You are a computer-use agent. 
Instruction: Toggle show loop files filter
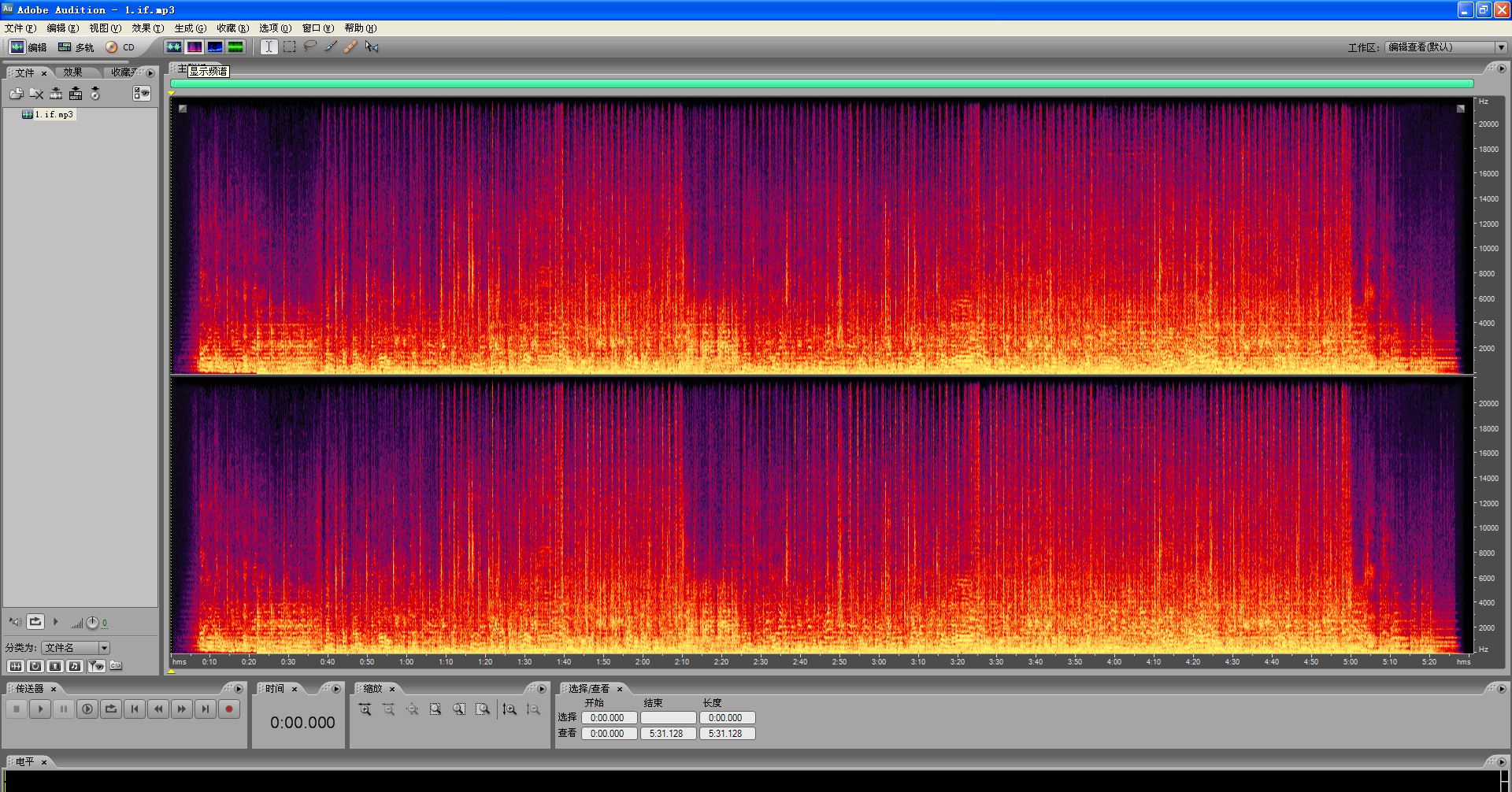point(35,666)
